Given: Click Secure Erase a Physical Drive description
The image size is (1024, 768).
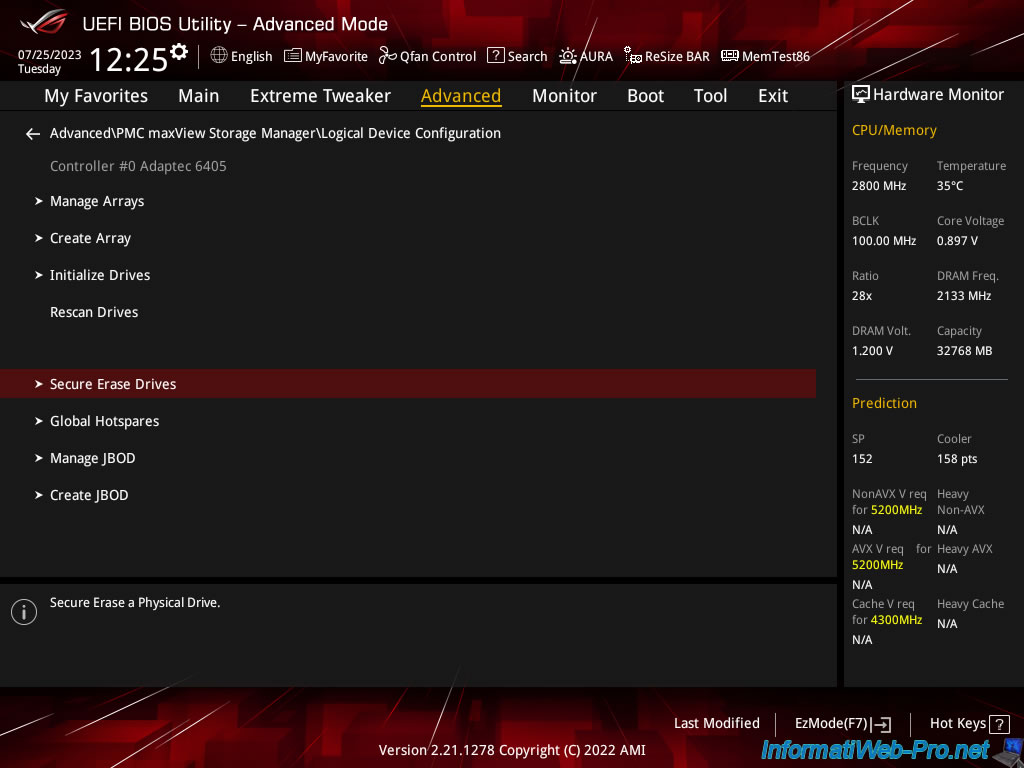Looking at the screenshot, I should pyautogui.click(x=135, y=603).
